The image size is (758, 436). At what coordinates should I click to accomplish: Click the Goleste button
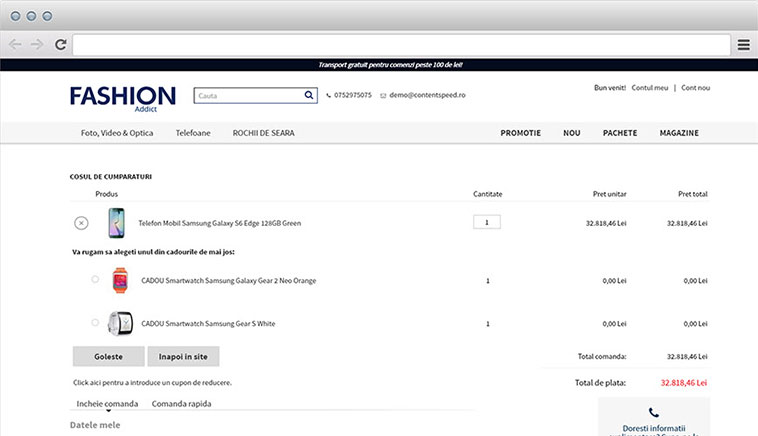[108, 356]
